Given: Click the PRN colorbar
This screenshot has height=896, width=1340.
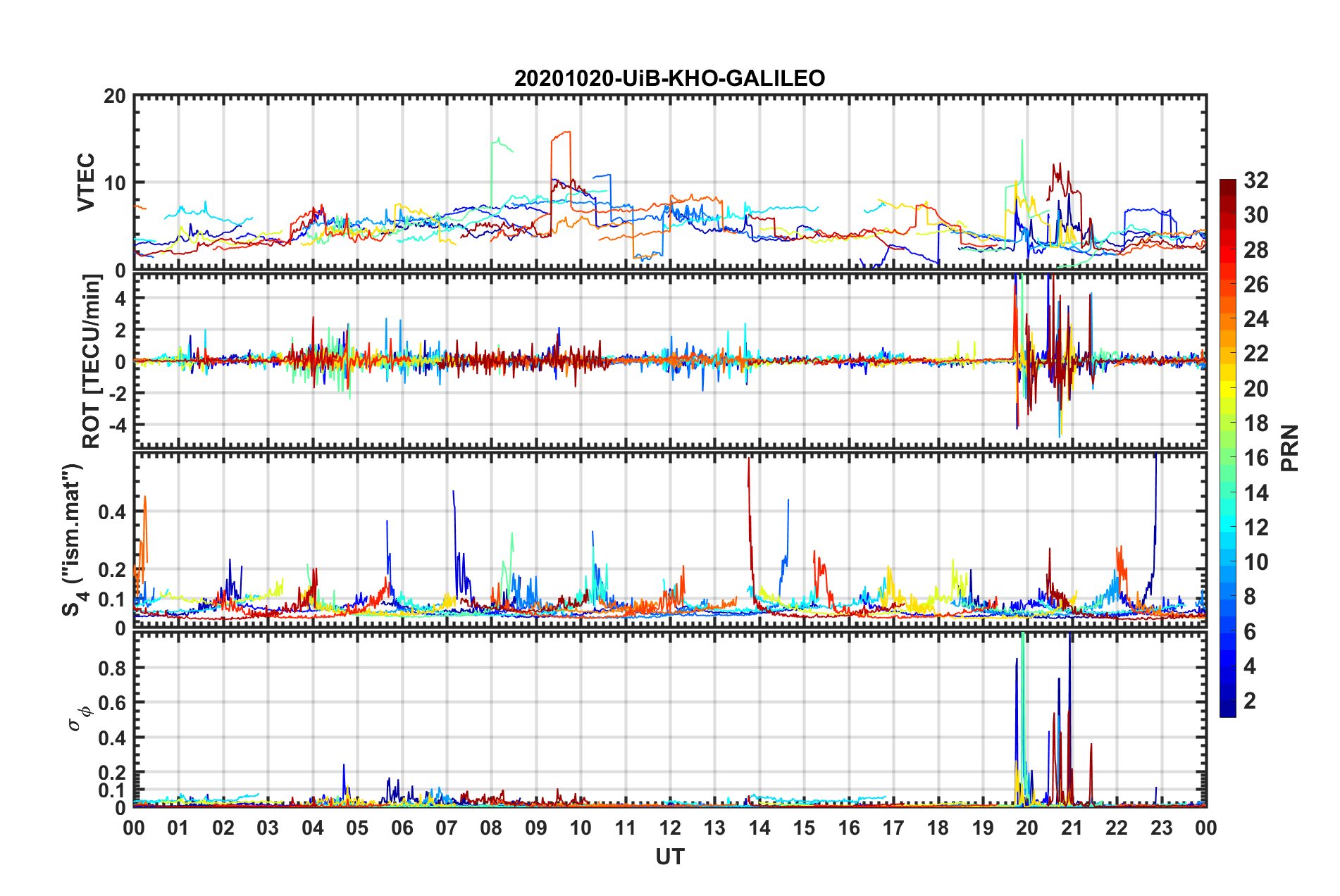Looking at the screenshot, I should tap(1227, 448).
